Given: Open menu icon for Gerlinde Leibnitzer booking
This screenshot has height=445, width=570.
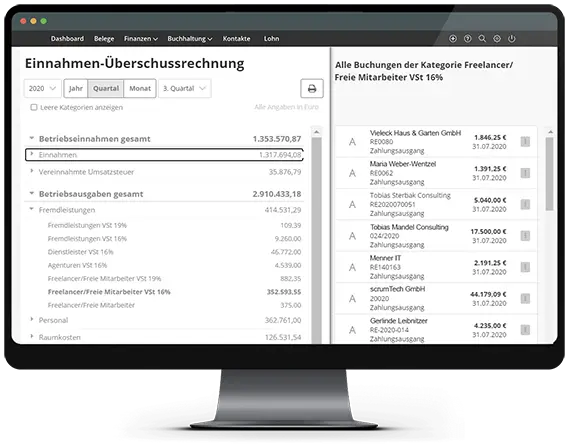Looking at the screenshot, I should click(x=525, y=330).
